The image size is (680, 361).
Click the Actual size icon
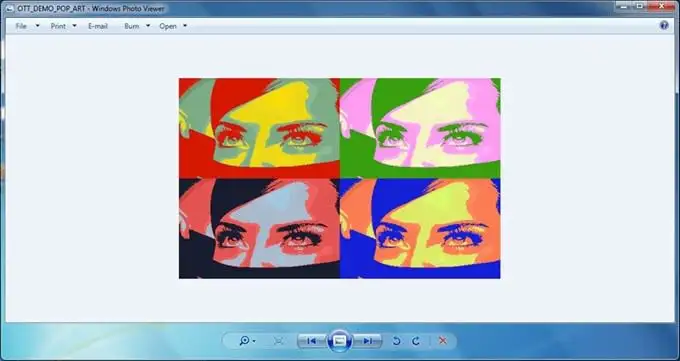(278, 341)
